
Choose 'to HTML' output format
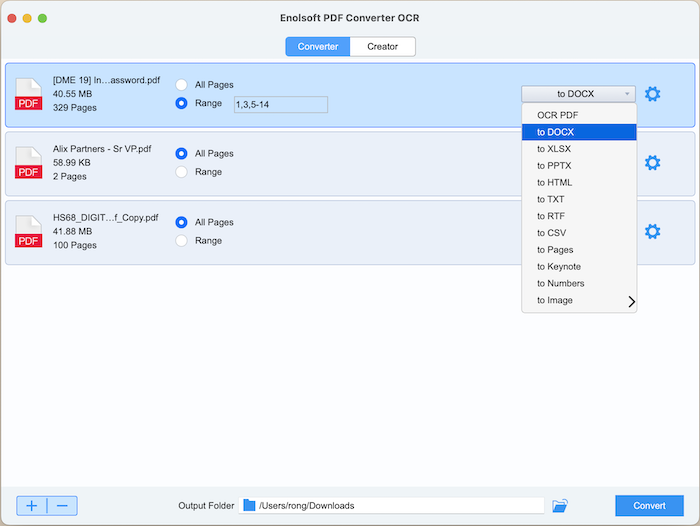point(579,183)
